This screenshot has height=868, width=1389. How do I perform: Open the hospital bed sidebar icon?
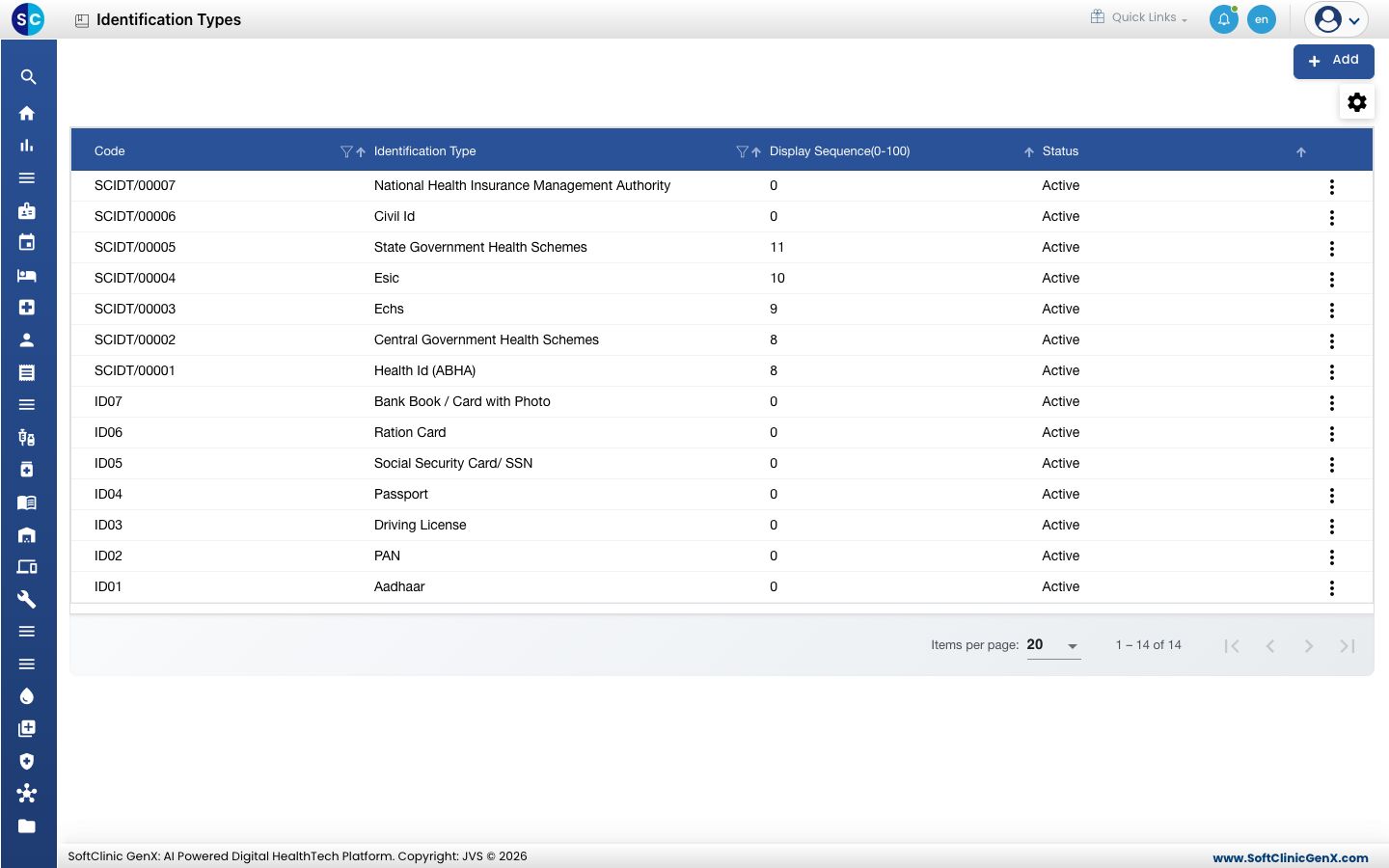[27, 275]
